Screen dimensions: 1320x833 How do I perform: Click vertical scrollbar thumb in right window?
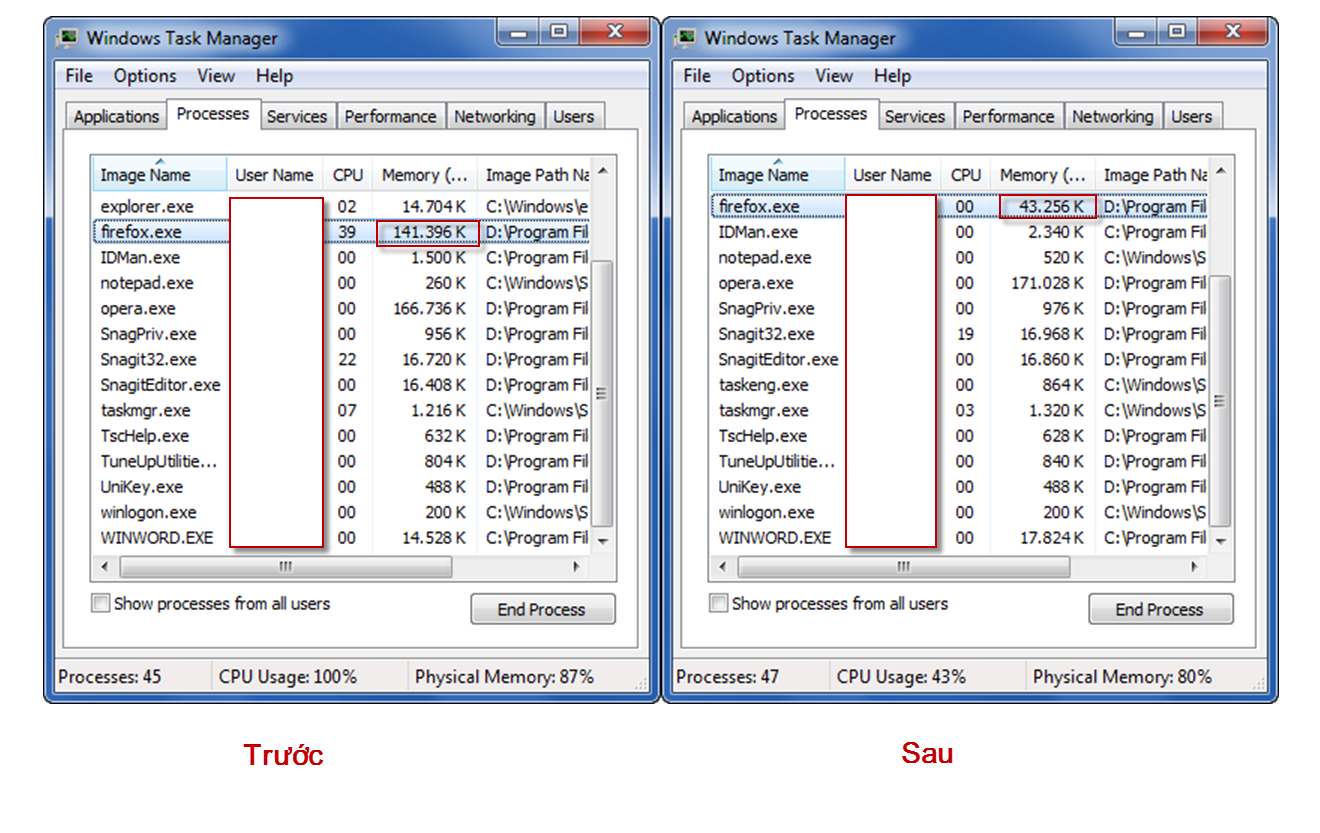[1221, 400]
